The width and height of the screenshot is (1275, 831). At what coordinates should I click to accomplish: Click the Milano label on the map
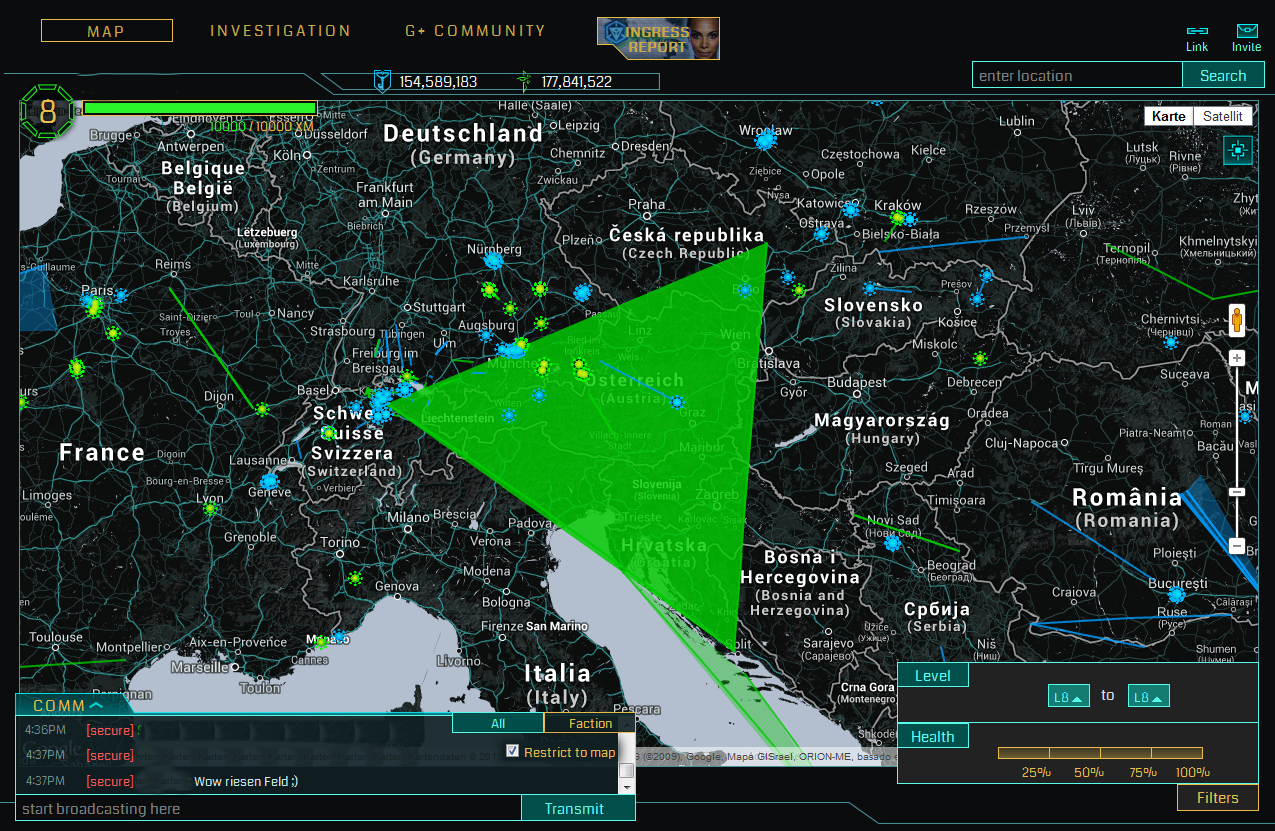[408, 517]
